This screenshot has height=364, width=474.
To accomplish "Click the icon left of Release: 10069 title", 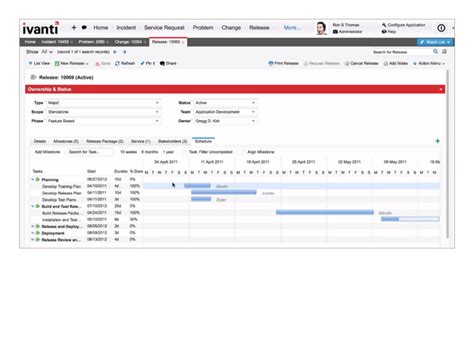I will click(33, 77).
